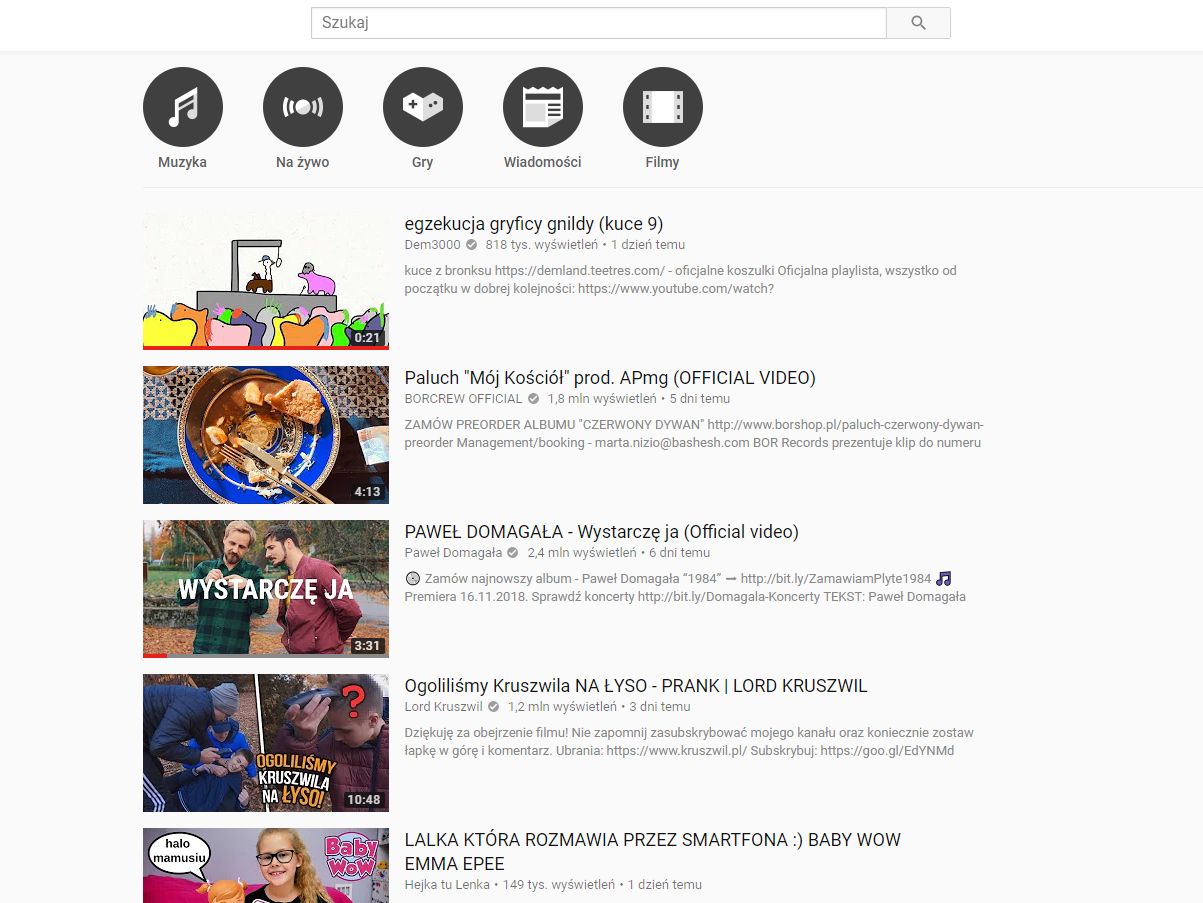Click description starting 'kuce z bronksu'

click(x=680, y=280)
